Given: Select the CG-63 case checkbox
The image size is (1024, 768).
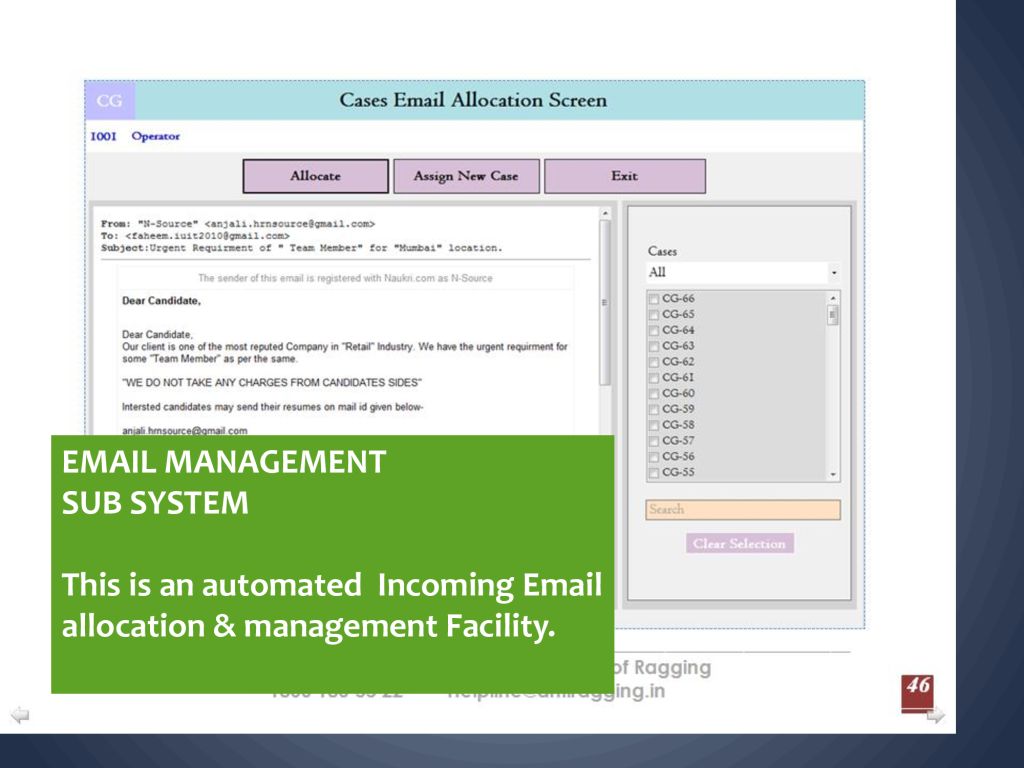Looking at the screenshot, I should point(654,346).
